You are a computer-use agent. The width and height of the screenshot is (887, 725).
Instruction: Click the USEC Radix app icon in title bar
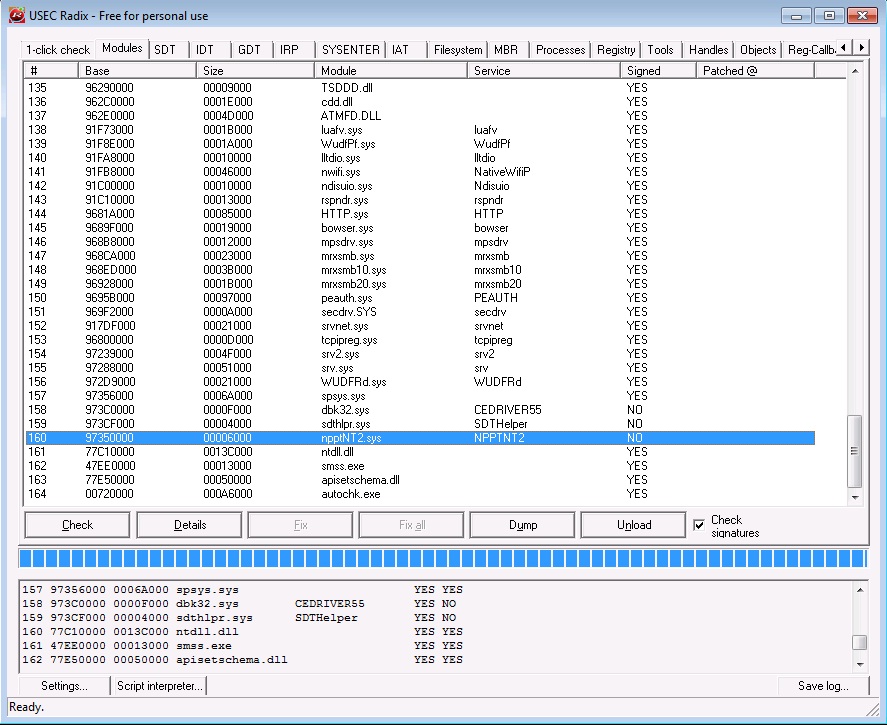(16, 15)
